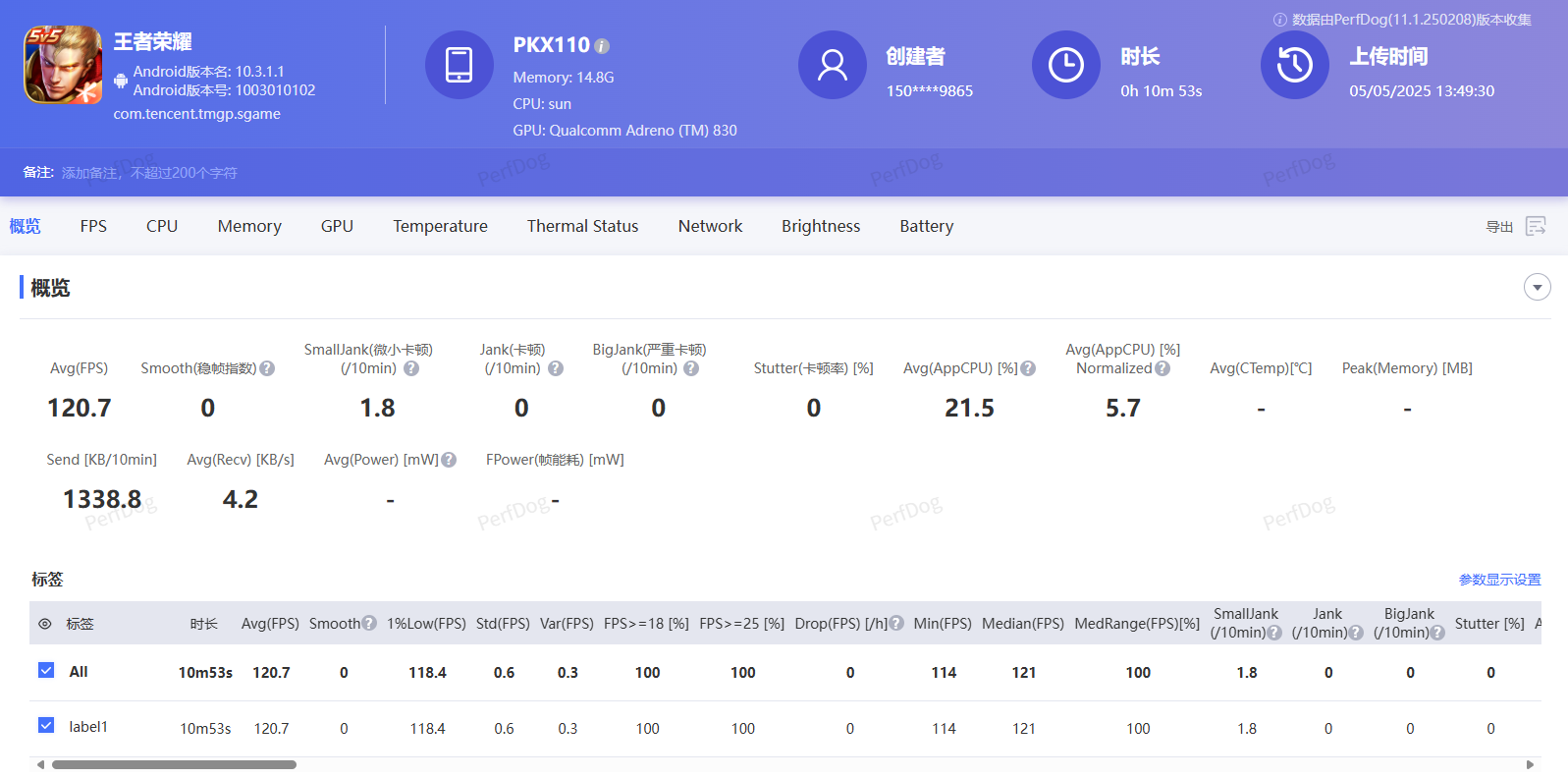Click the 120.7 Avg(FPS) overview value
Viewport: 1568px width, 778px height.
pyautogui.click(x=80, y=408)
